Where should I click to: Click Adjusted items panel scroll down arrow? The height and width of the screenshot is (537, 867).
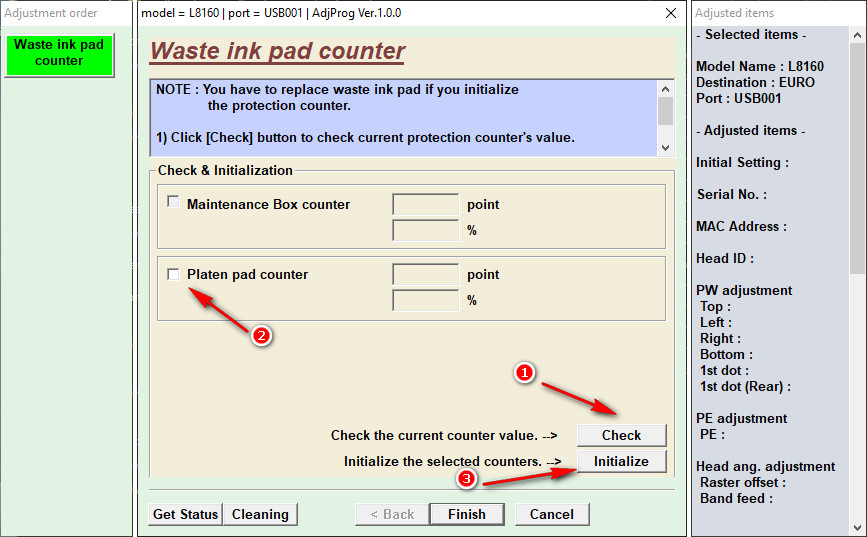[857, 526]
